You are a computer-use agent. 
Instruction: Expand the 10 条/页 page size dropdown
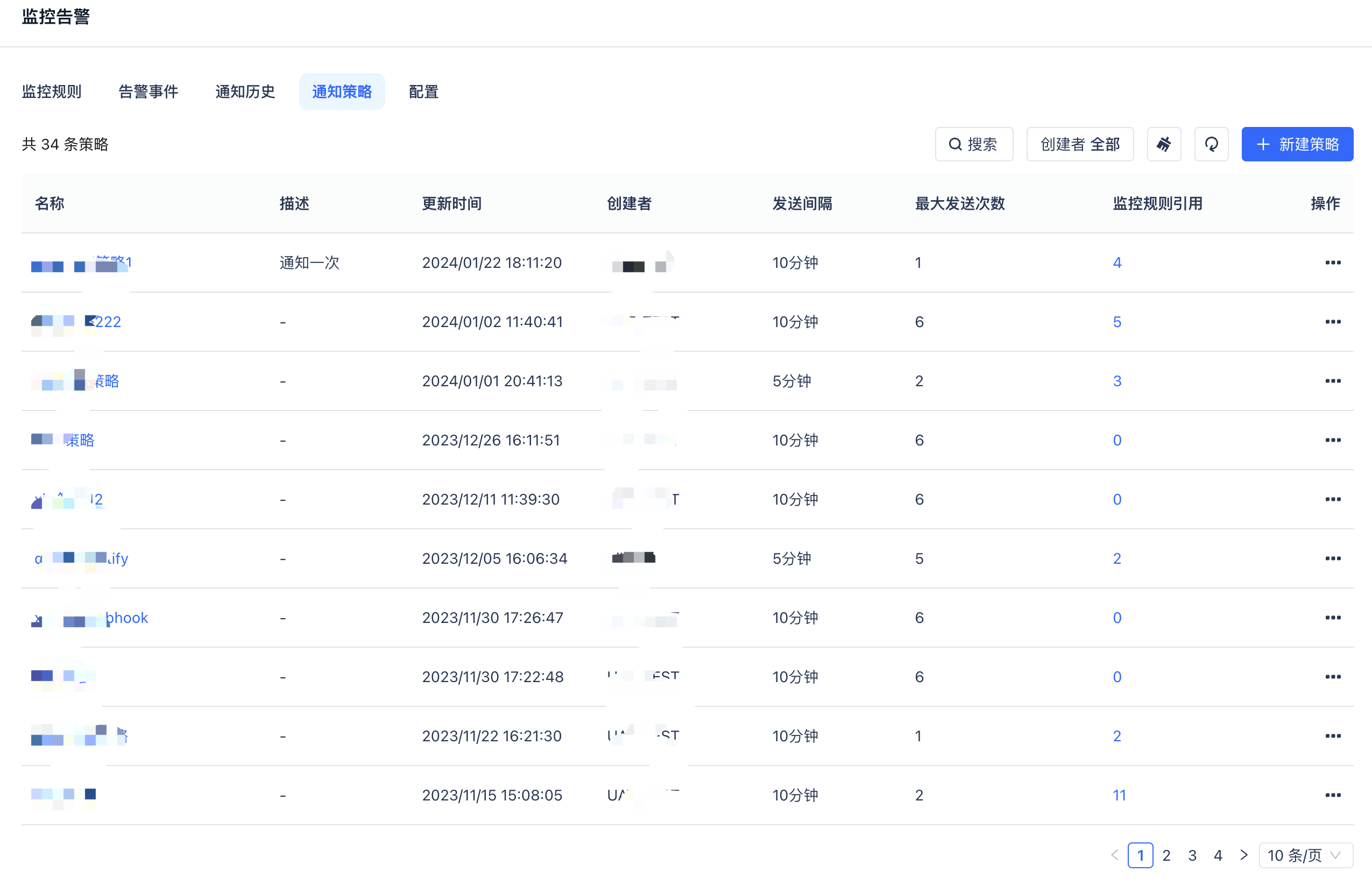click(x=1305, y=855)
